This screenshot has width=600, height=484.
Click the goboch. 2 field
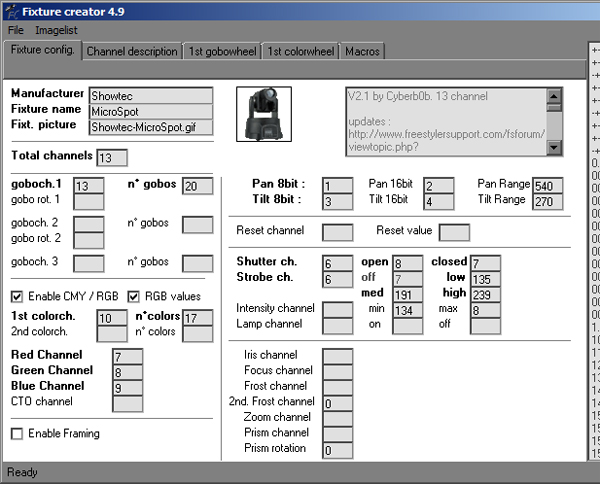click(x=88, y=225)
